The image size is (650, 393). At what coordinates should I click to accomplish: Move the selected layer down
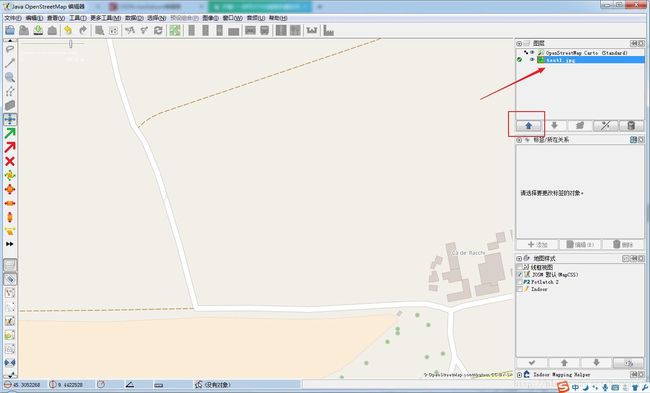[554, 125]
